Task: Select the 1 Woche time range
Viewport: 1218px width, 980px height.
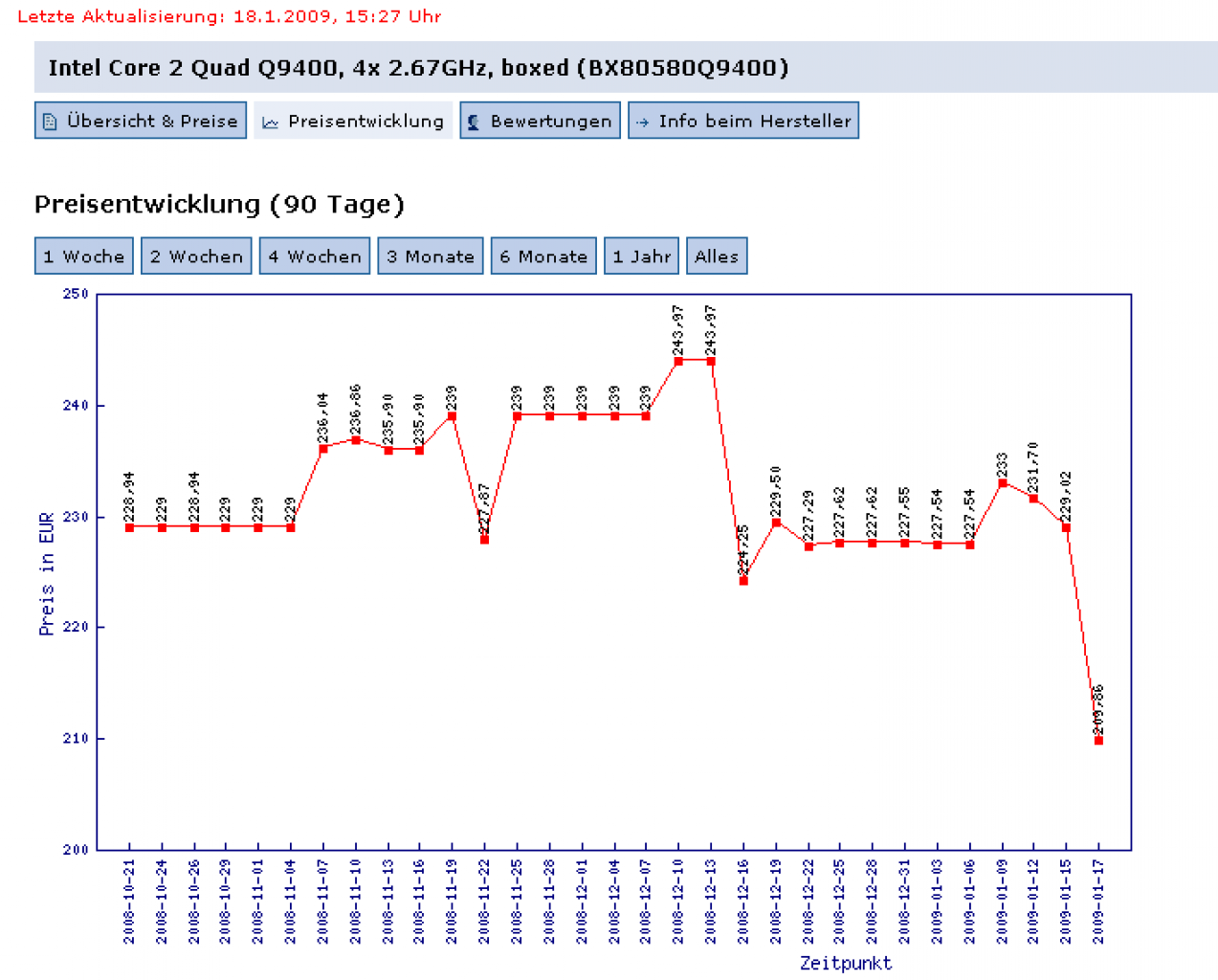Action: point(84,256)
